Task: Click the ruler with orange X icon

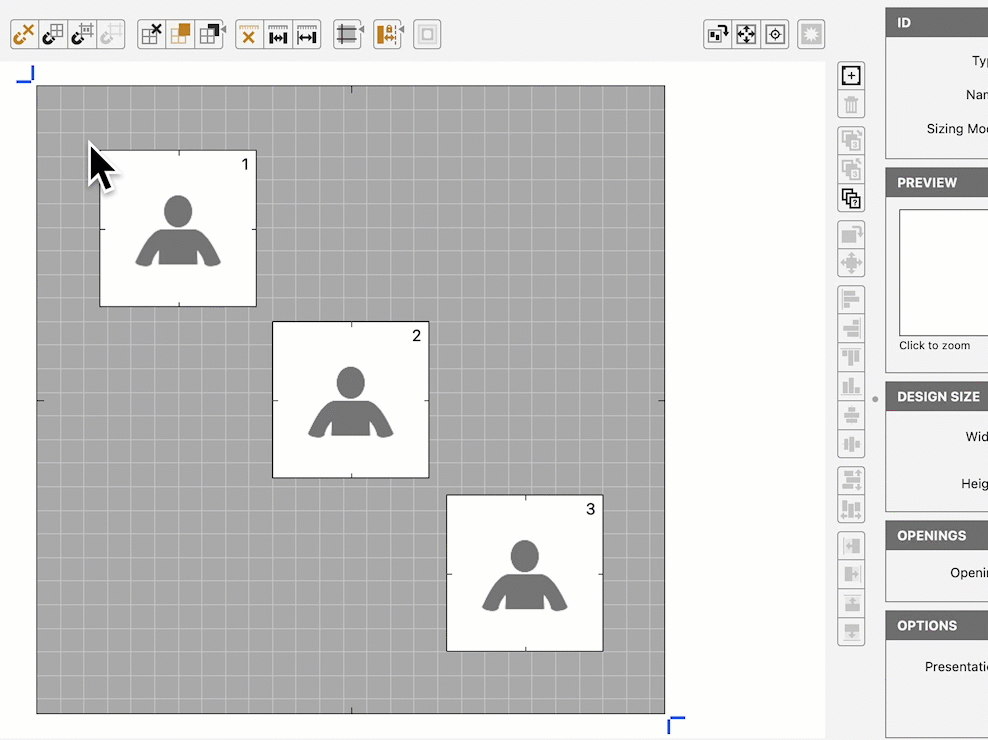Action: coord(249,35)
